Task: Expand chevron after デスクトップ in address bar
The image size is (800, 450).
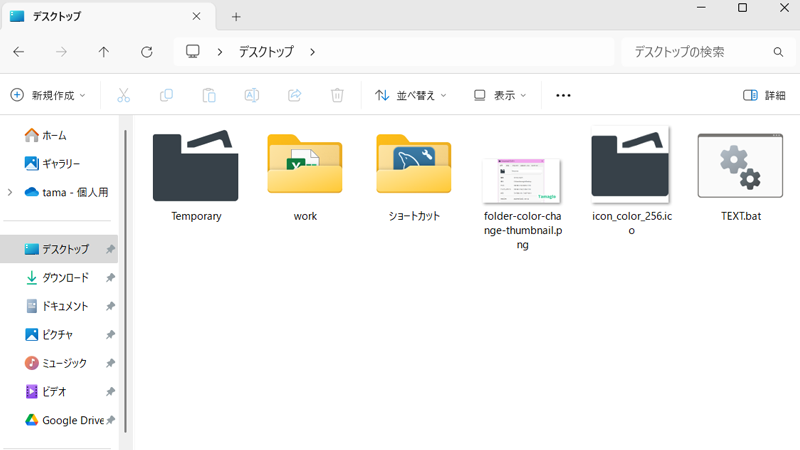Action: coord(313,52)
